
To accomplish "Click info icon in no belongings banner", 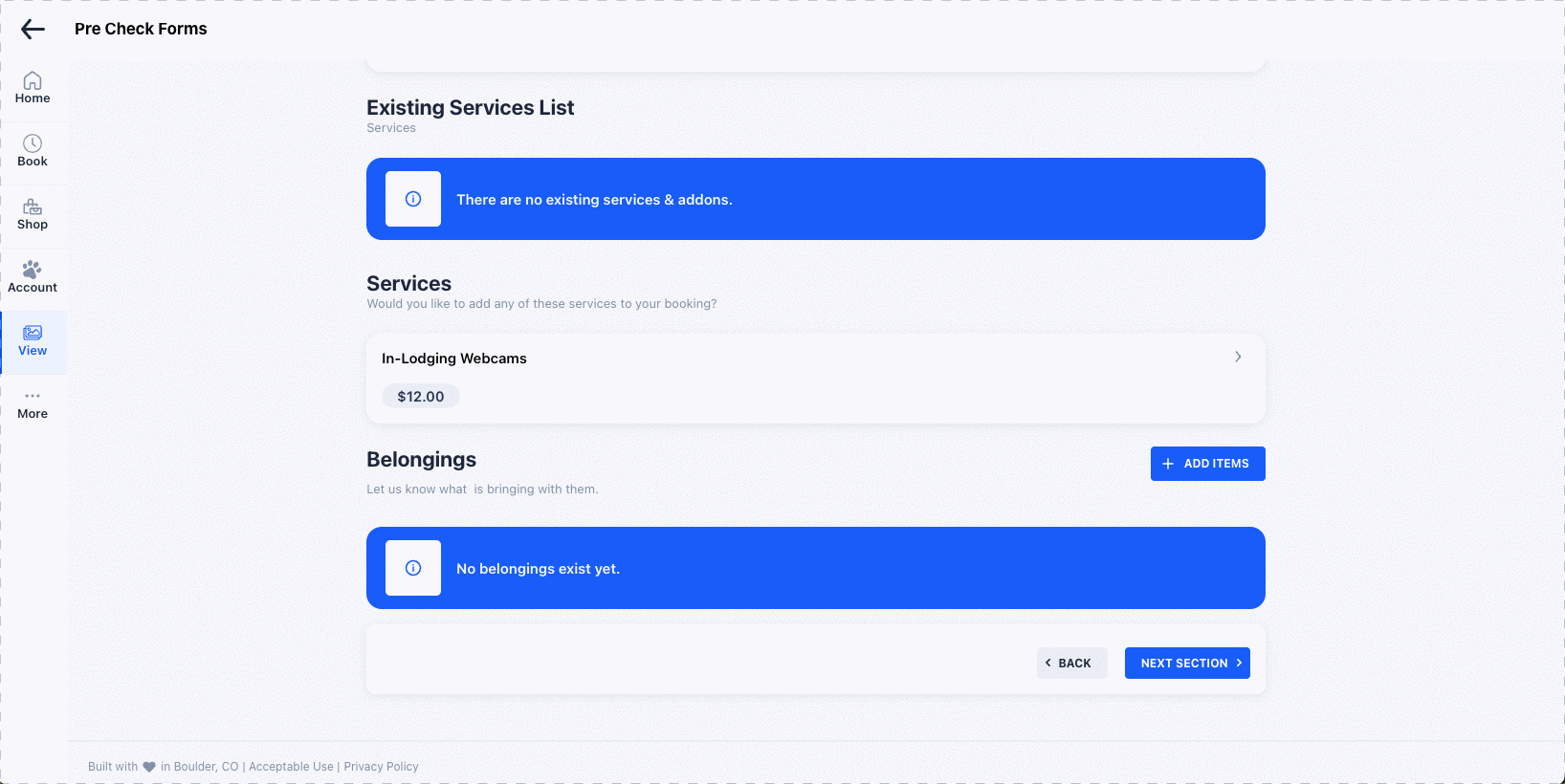I will (413, 568).
